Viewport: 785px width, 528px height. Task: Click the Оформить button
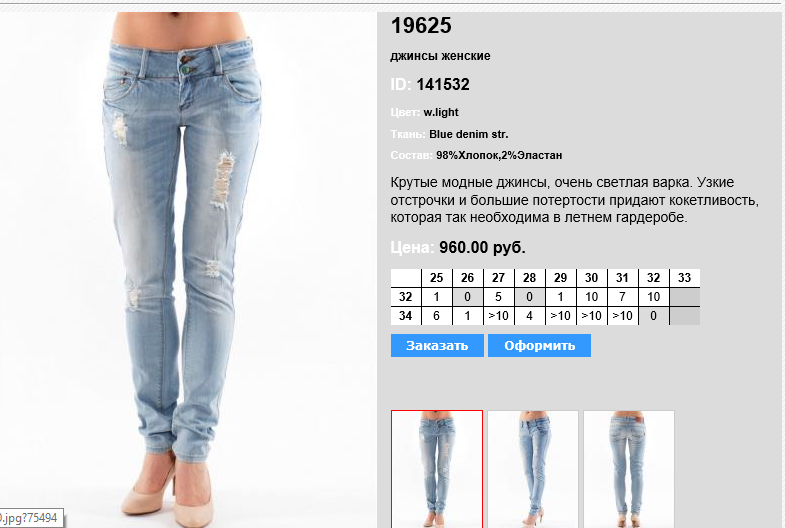pyautogui.click(x=539, y=346)
